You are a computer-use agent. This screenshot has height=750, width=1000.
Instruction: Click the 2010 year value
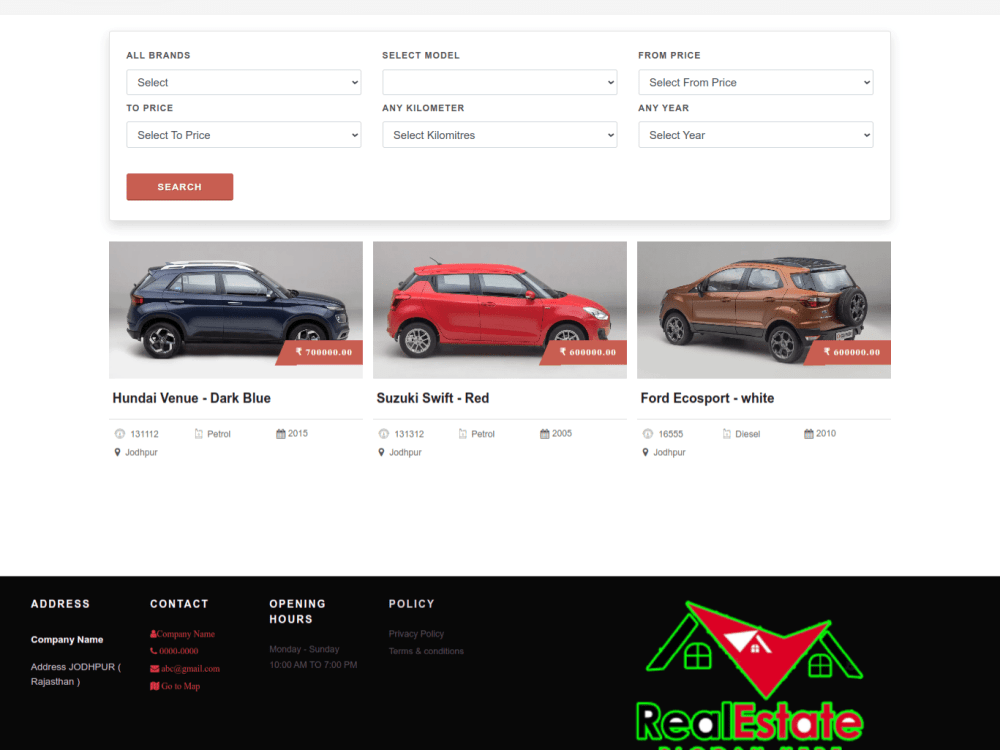826,434
